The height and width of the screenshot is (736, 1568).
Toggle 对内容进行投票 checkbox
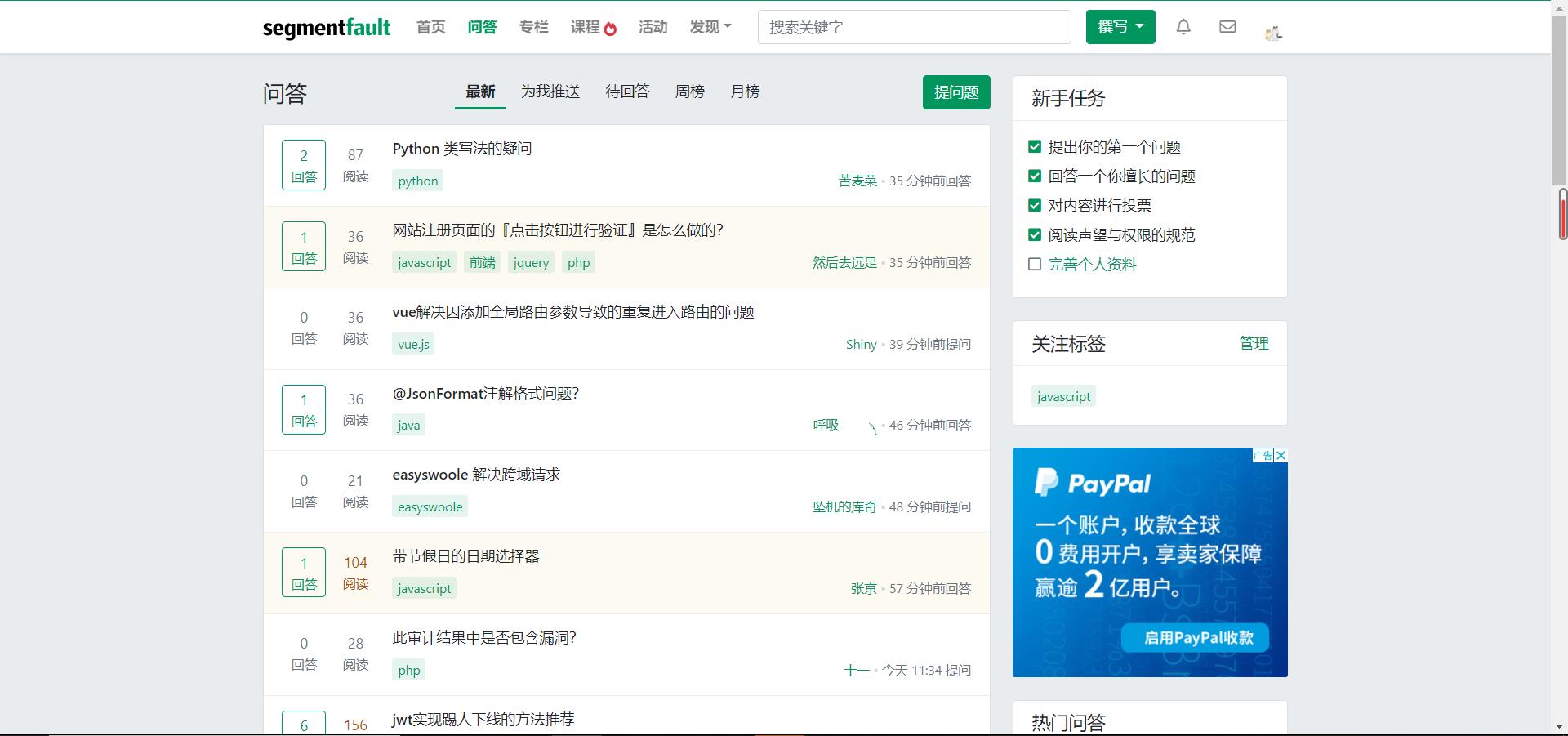(1034, 206)
